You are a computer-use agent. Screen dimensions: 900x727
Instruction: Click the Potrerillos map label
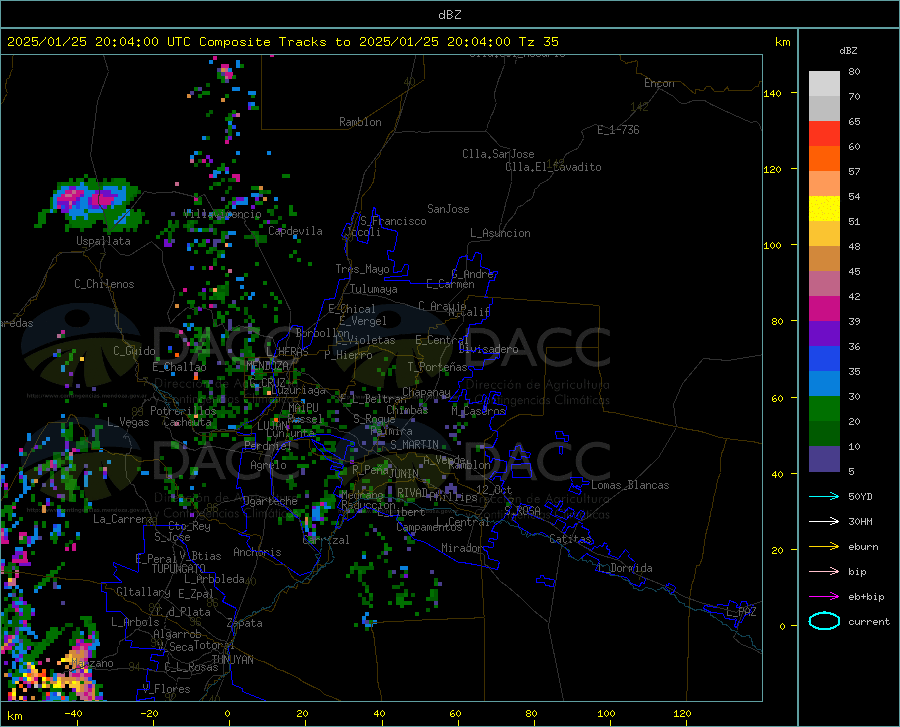(x=183, y=411)
